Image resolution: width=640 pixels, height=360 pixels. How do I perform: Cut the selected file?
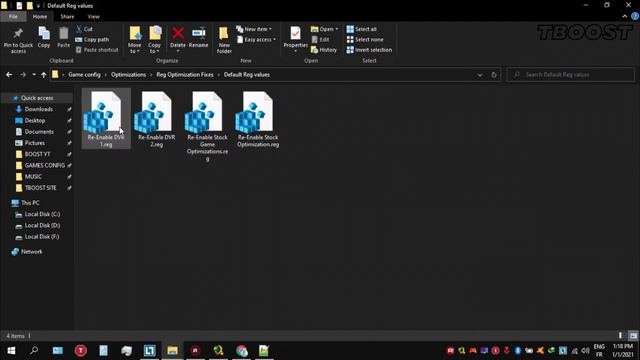pyautogui.click(x=84, y=29)
